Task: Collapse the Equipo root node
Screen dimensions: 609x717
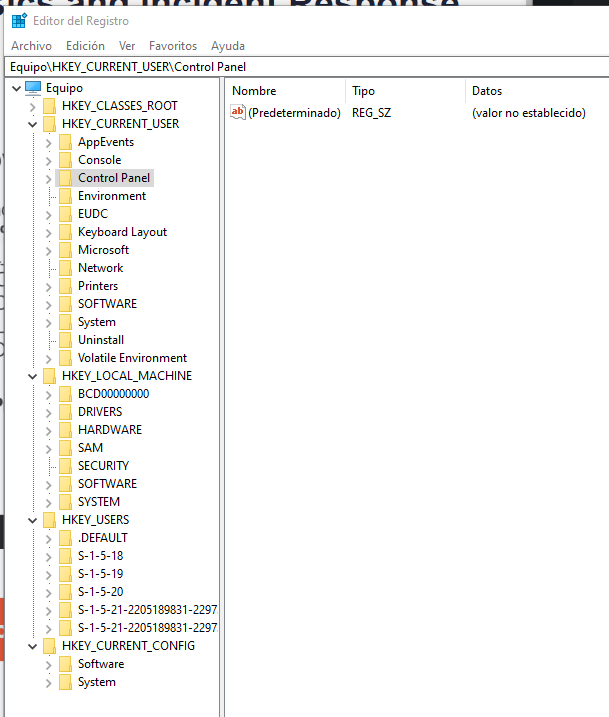Action: pos(16,88)
